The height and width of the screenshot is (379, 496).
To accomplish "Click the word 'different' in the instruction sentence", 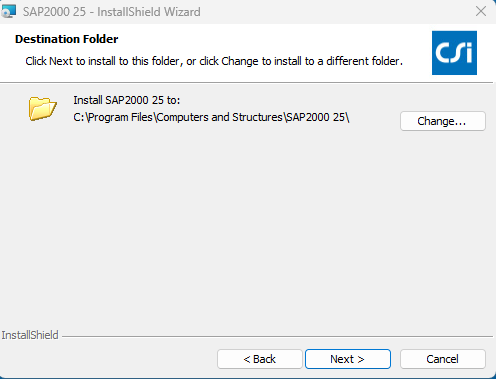I will point(348,61).
